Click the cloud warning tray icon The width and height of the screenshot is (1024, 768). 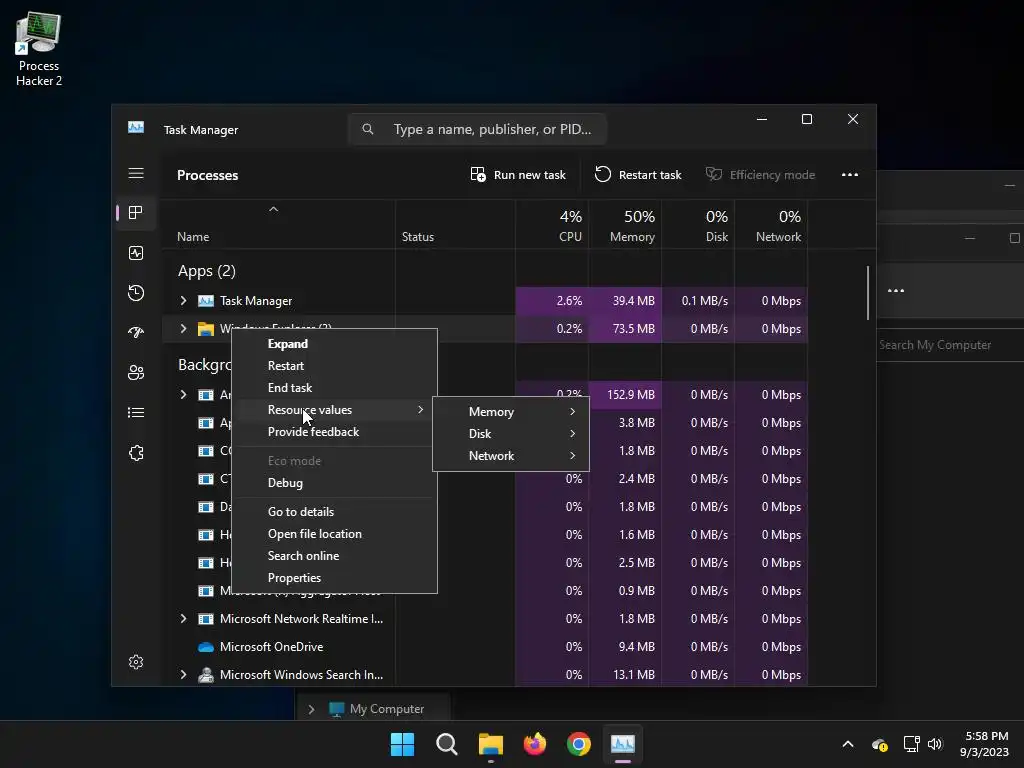[x=880, y=744]
